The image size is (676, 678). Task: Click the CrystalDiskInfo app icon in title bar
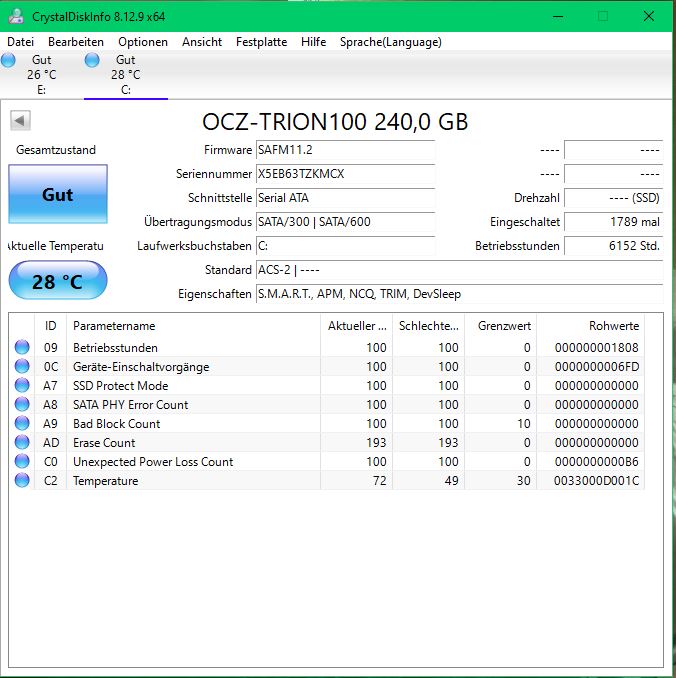click(16, 16)
